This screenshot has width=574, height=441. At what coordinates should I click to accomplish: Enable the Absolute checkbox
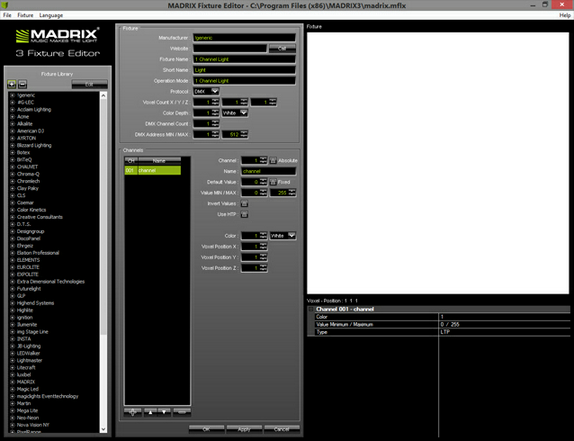[x=273, y=161]
